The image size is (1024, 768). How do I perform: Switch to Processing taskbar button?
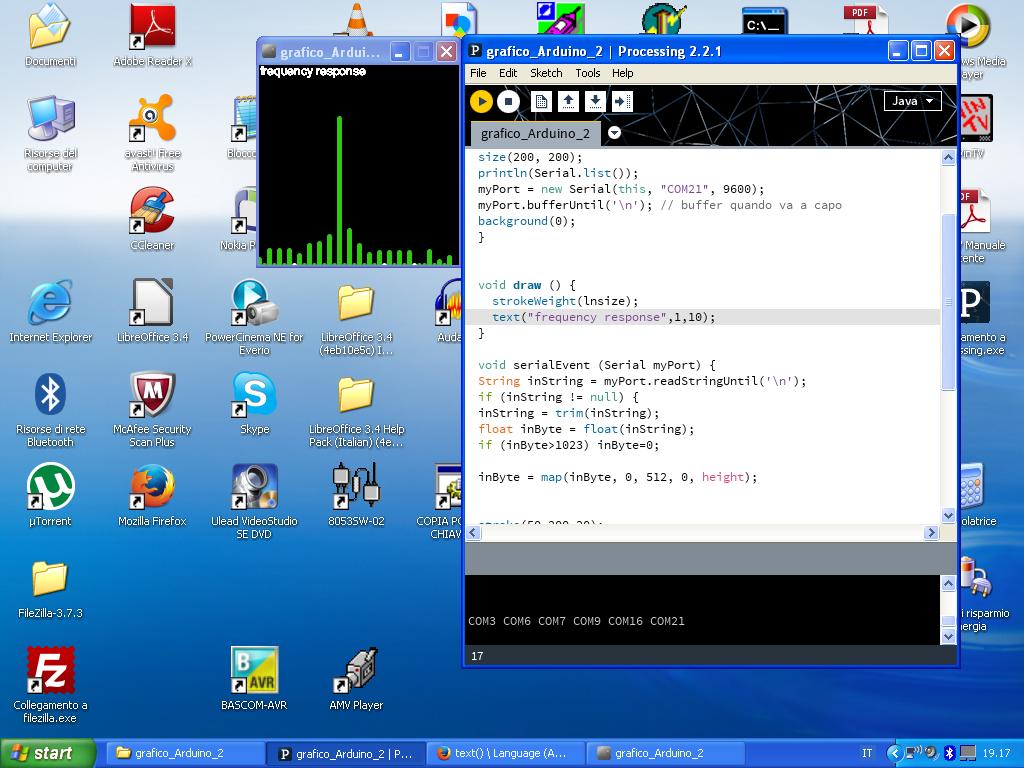pyautogui.click(x=346, y=753)
